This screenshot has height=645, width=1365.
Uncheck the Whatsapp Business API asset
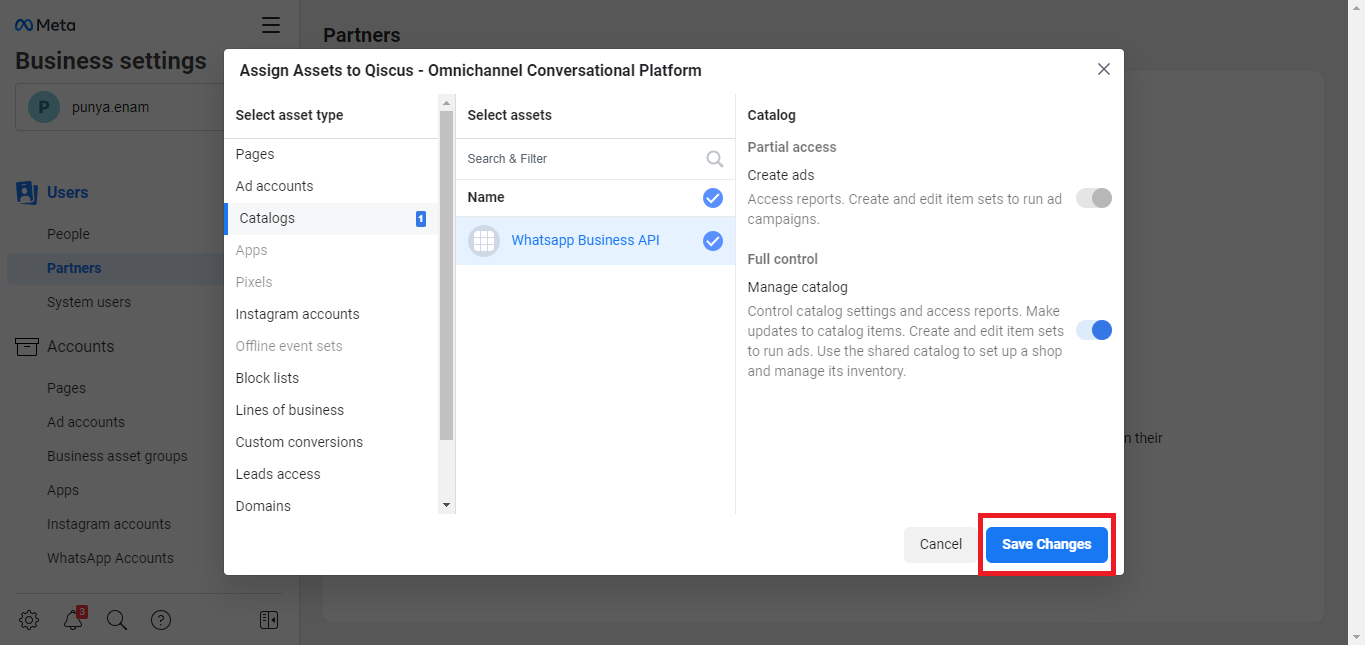713,240
